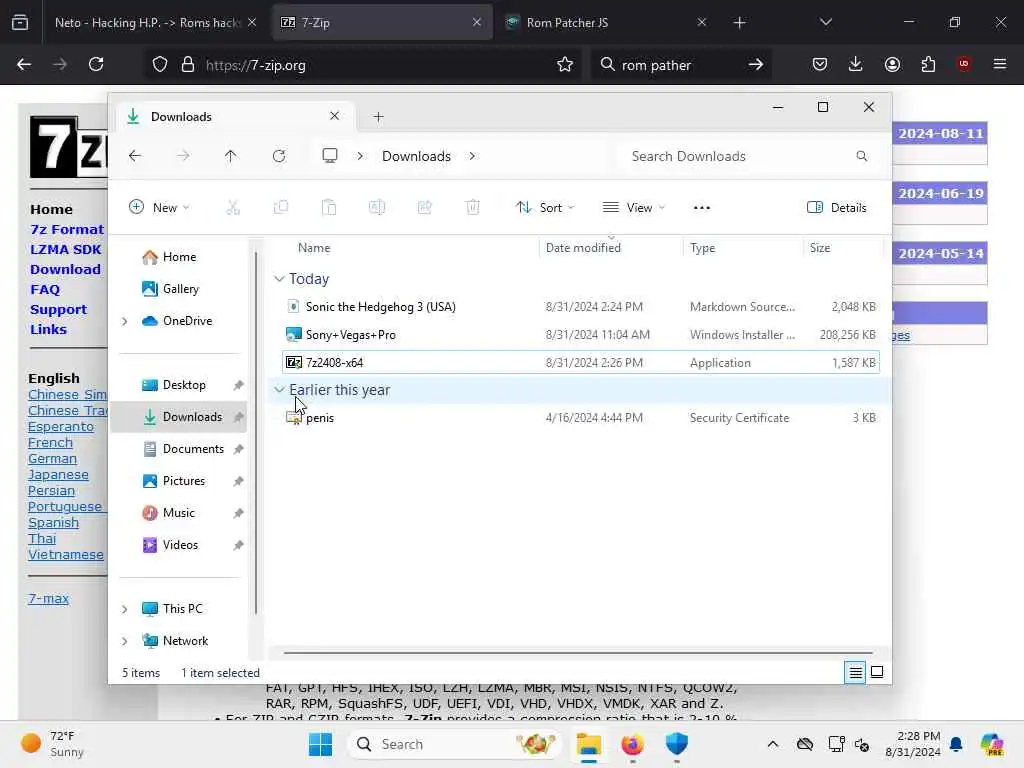The image size is (1024, 768).
Task: Open the See more (three dots) menu
Action: click(x=701, y=208)
